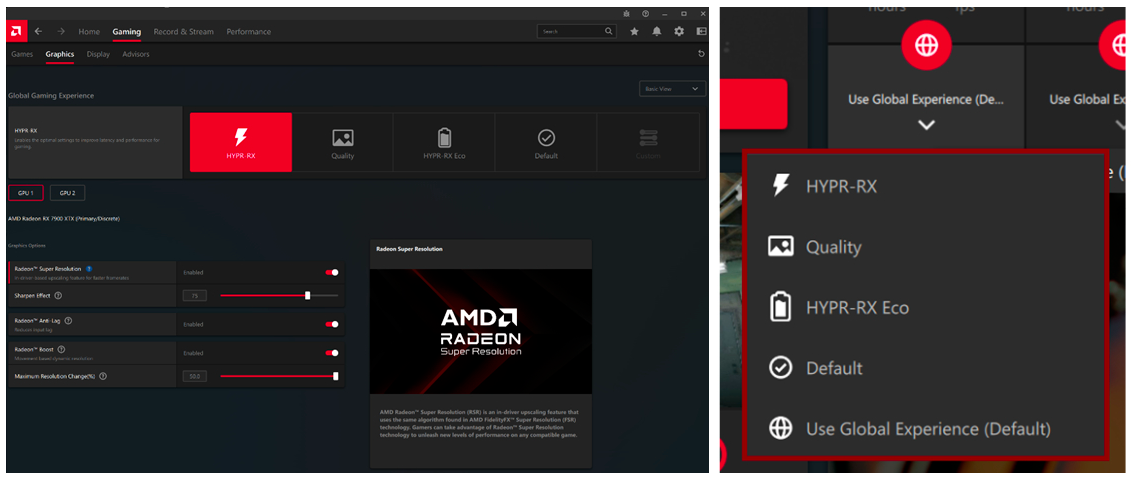Disable the Radeon Super Resolution toggle
The height and width of the screenshot is (483, 1131).
point(332,272)
